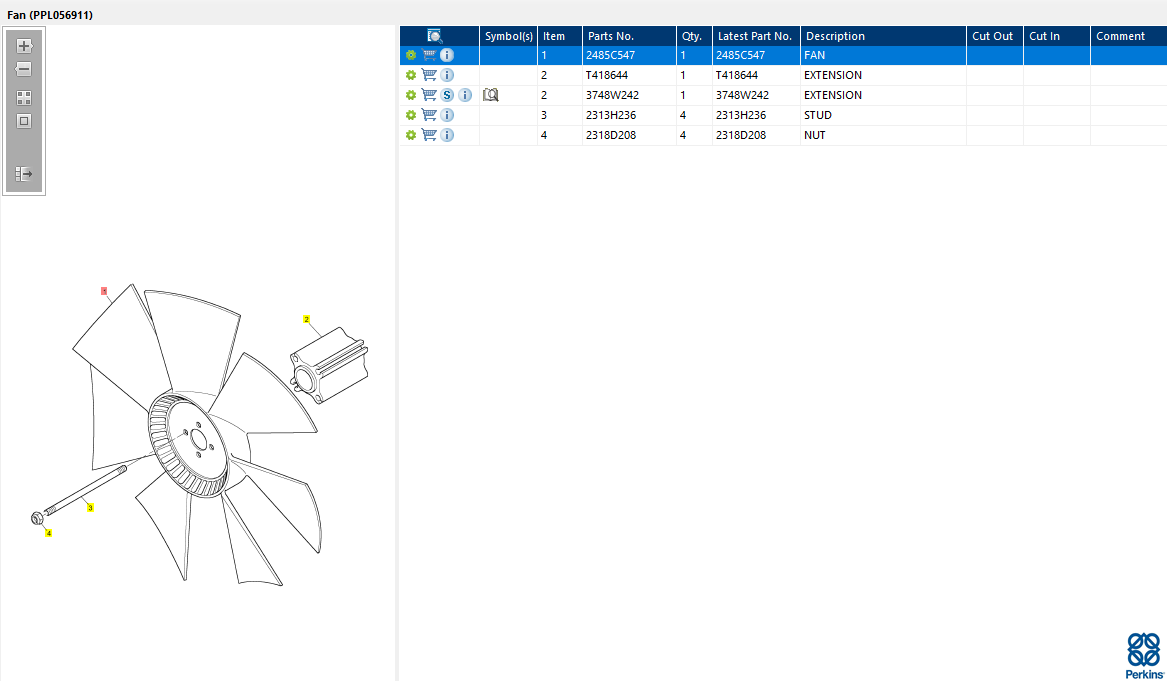Select callout 4 near the nut
This screenshot has width=1167, height=681.
[48, 533]
